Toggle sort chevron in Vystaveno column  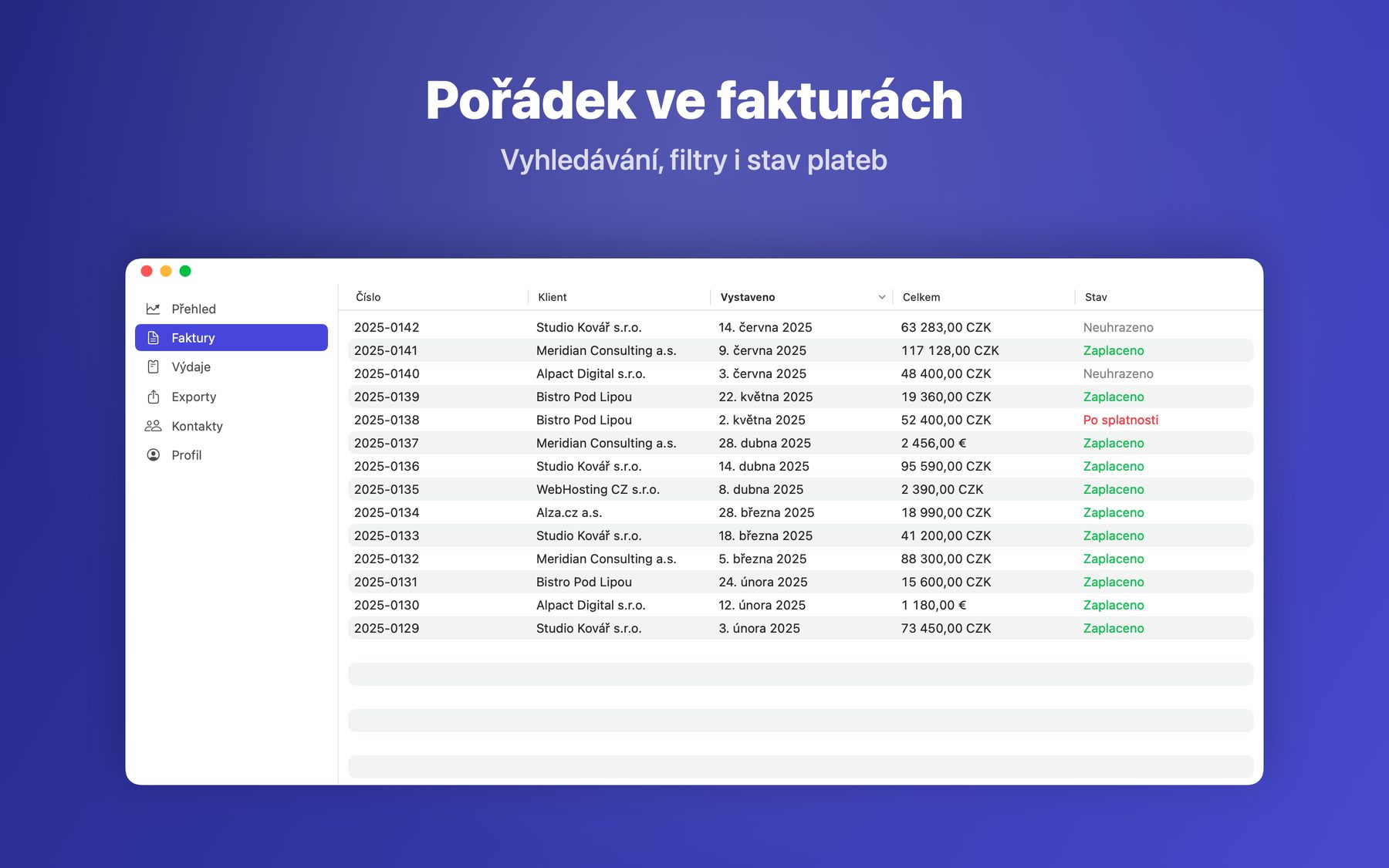(x=881, y=297)
